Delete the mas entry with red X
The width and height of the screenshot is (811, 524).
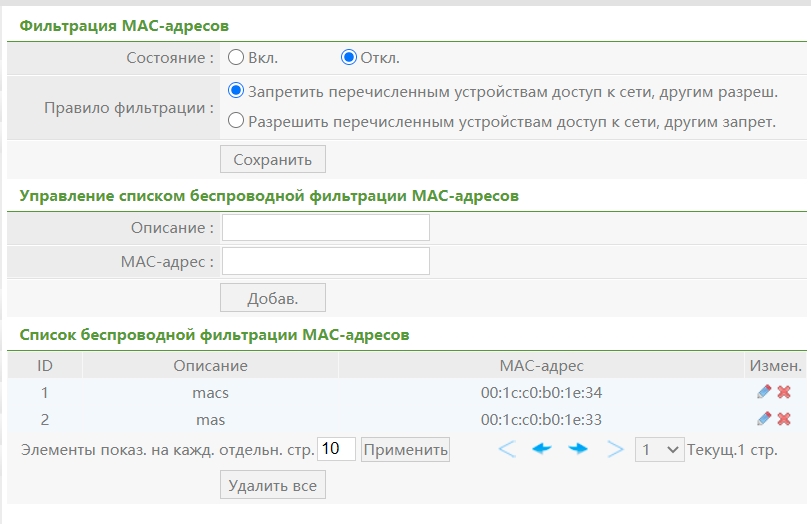coord(784,419)
